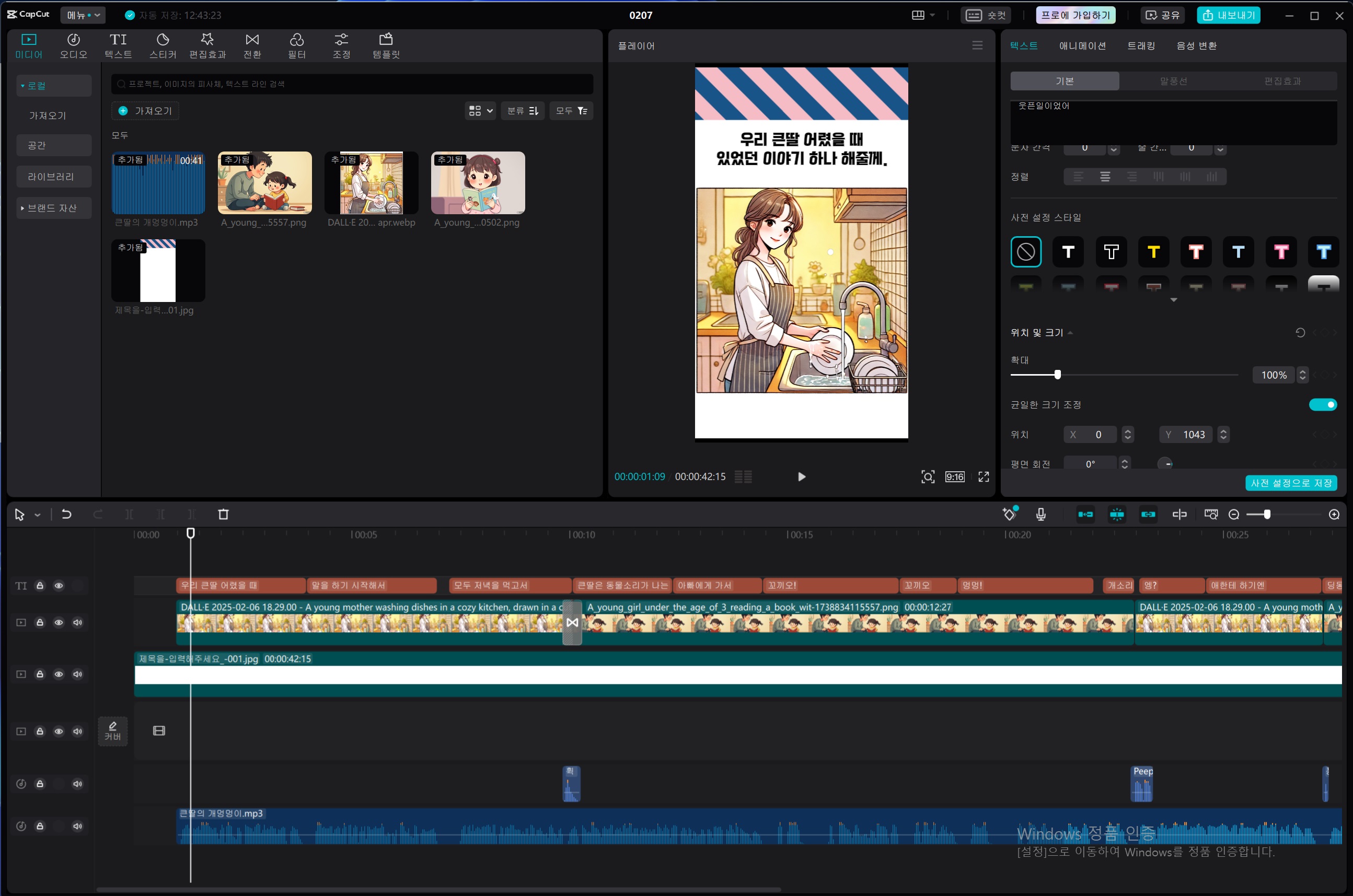Screen dimensions: 1353x896
Task: Switch to the 편집효과 sub-tab in text panel
Action: 1282,81
